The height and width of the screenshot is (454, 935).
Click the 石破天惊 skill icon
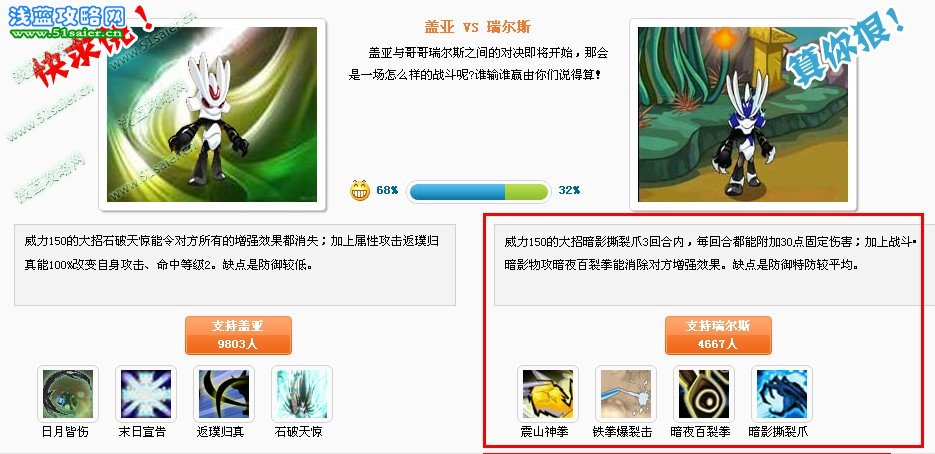[302, 394]
